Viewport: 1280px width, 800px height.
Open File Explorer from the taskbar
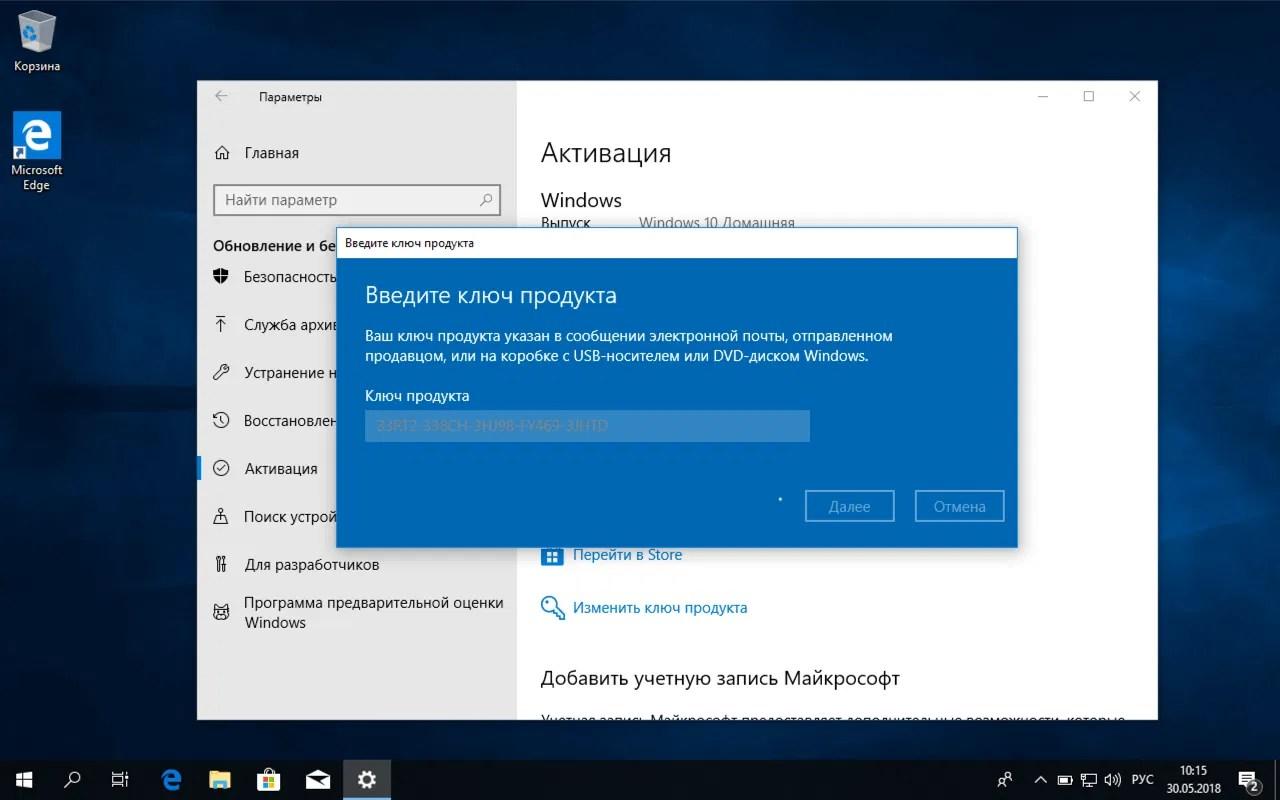[220, 779]
